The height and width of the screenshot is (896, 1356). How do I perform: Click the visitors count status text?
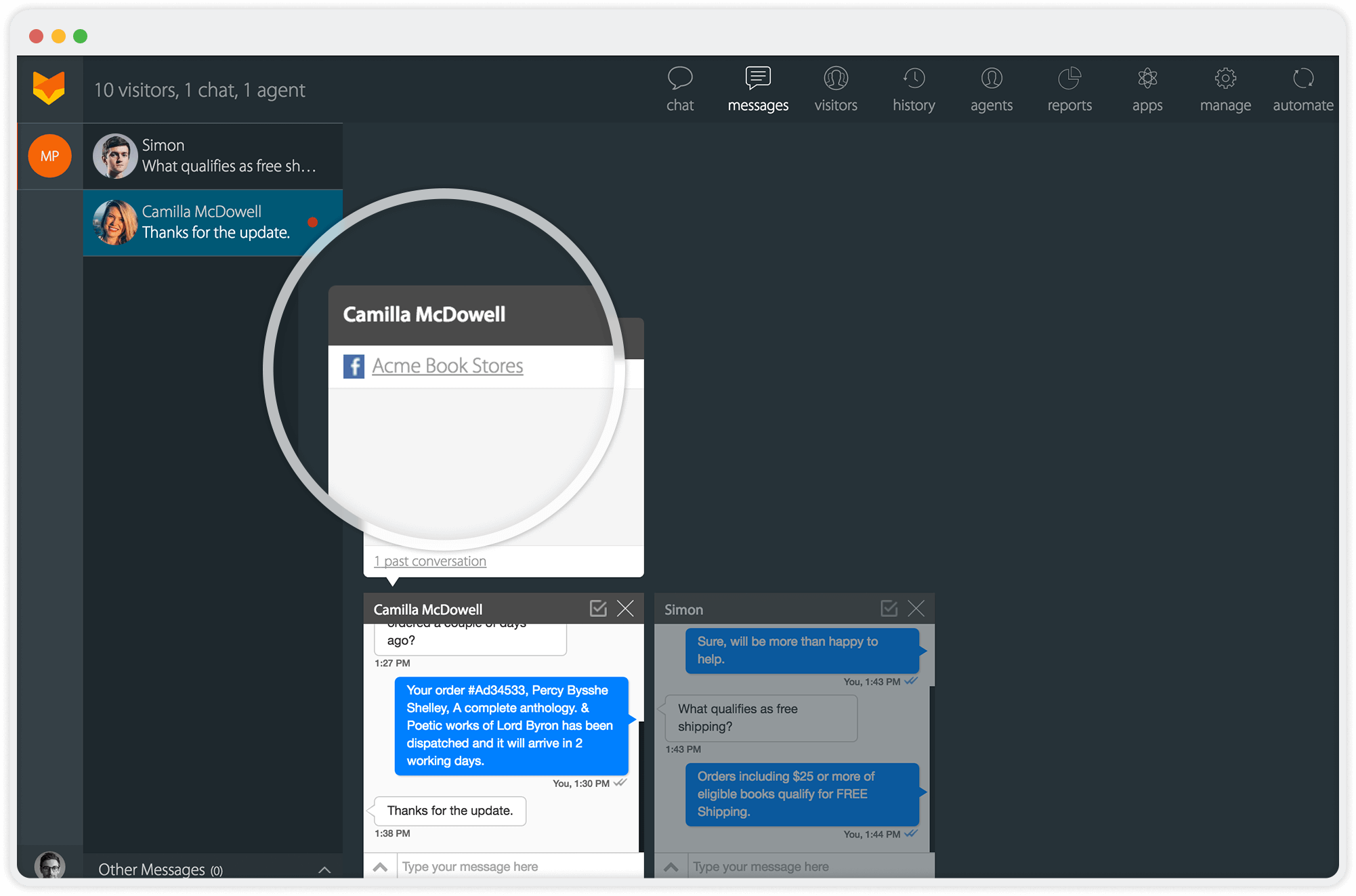click(x=200, y=89)
